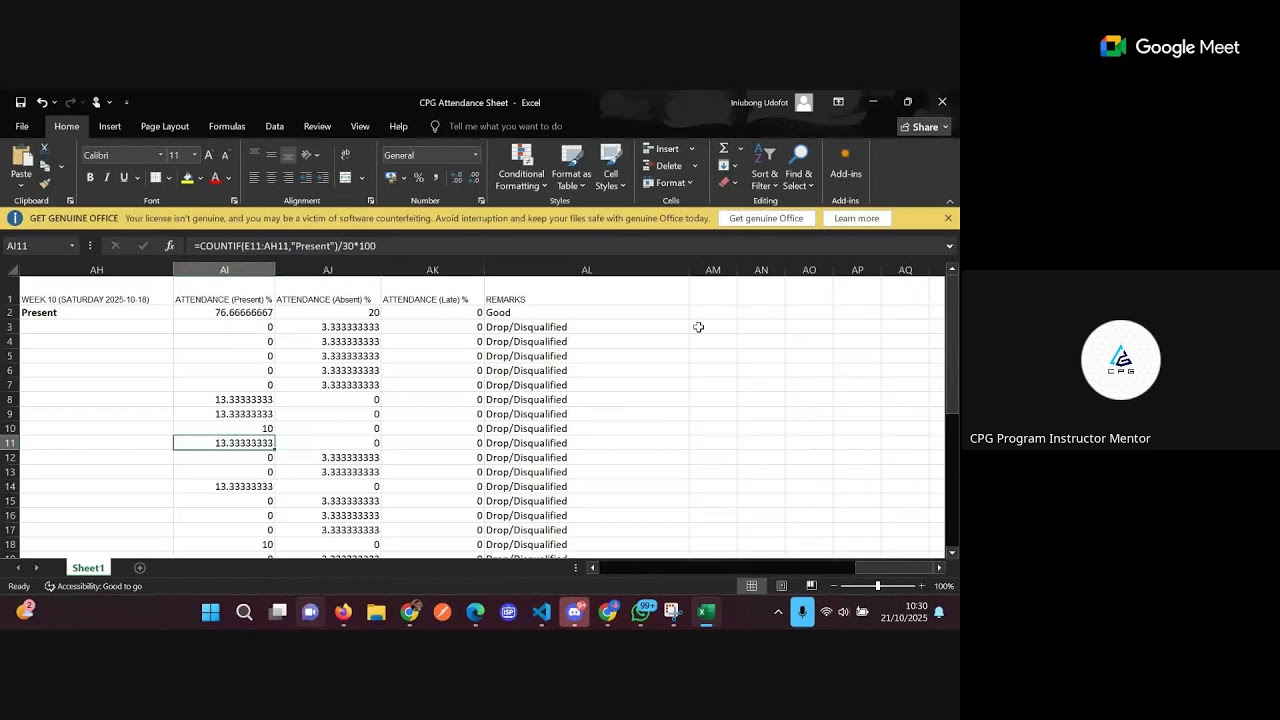Screen dimensions: 1280x720
Task: Switch to the Page Layout tab
Action: pyautogui.click(x=165, y=127)
